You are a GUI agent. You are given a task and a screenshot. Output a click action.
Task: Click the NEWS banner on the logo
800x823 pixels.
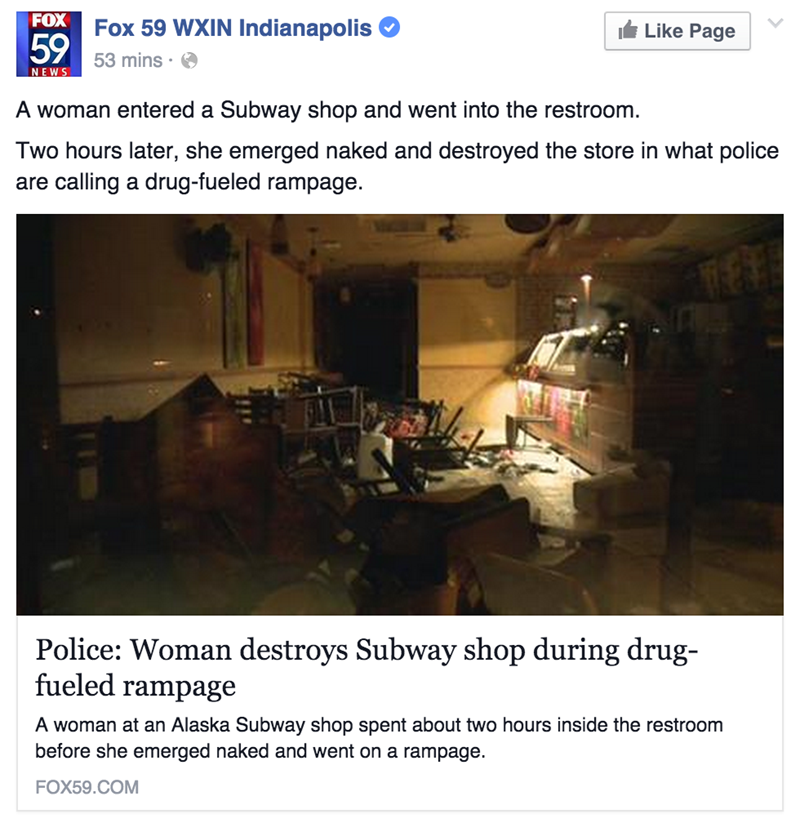pos(49,71)
